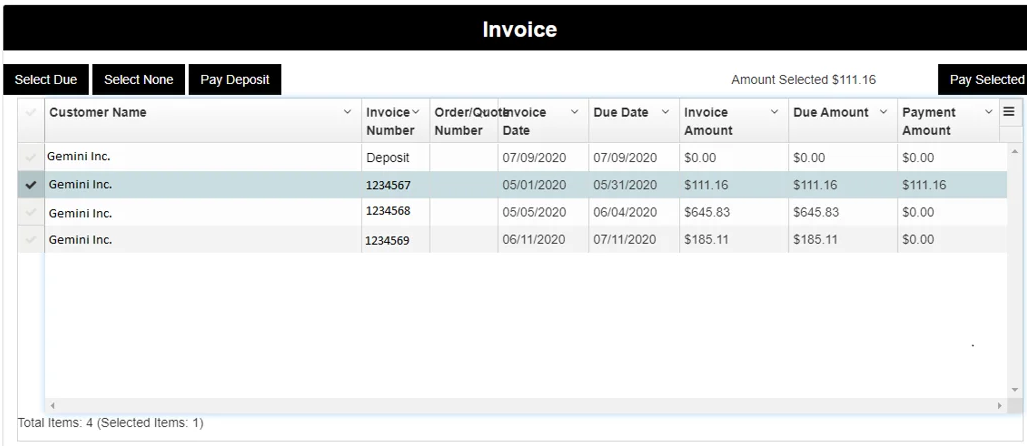Open Customer Name column dropdown arrow
The height and width of the screenshot is (446, 1027).
pyautogui.click(x=347, y=112)
